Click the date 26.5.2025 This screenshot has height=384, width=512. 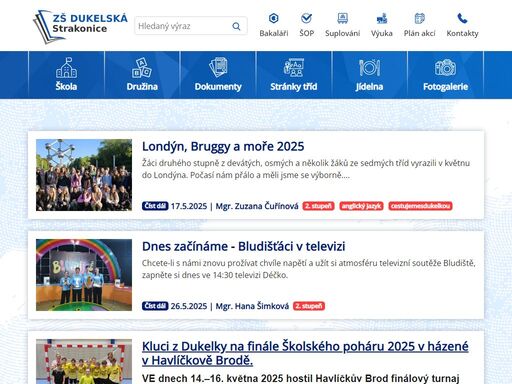[189, 306]
